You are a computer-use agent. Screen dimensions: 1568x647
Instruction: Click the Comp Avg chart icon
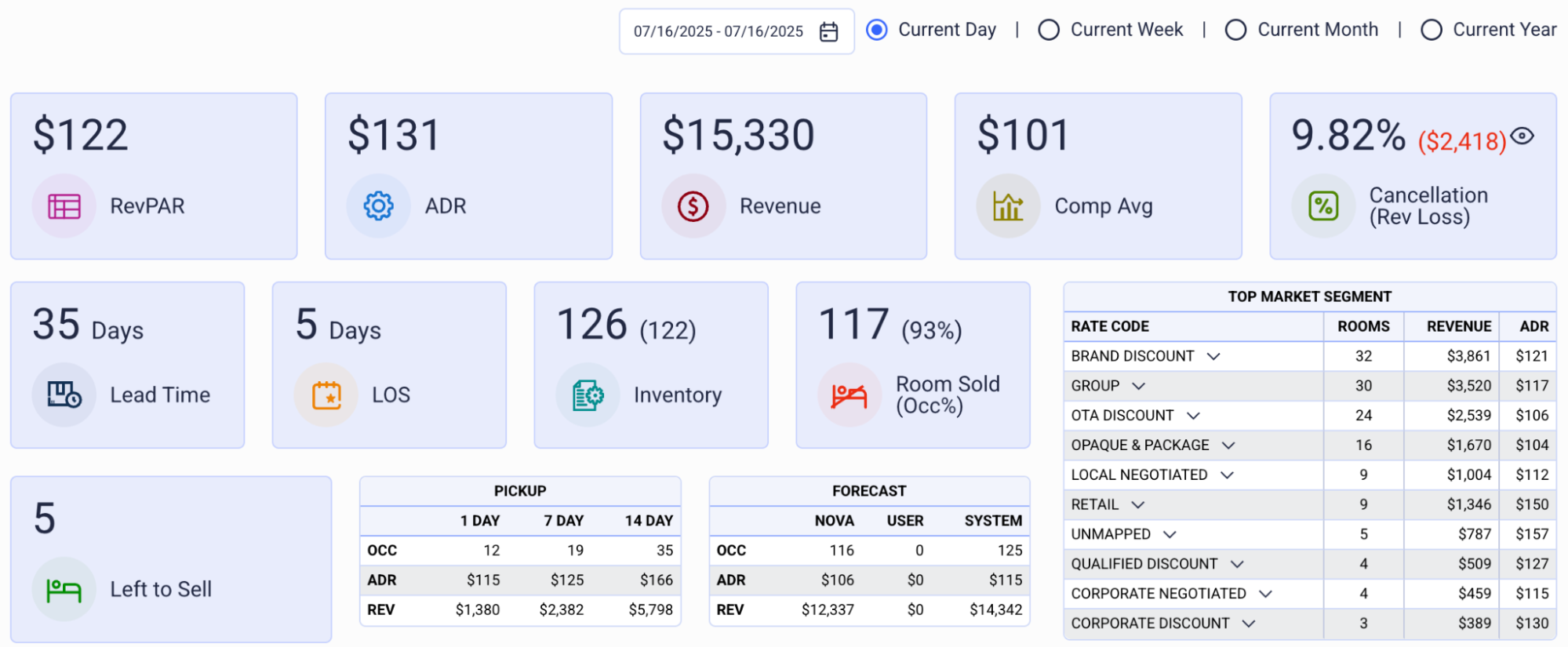pyautogui.click(x=1008, y=206)
